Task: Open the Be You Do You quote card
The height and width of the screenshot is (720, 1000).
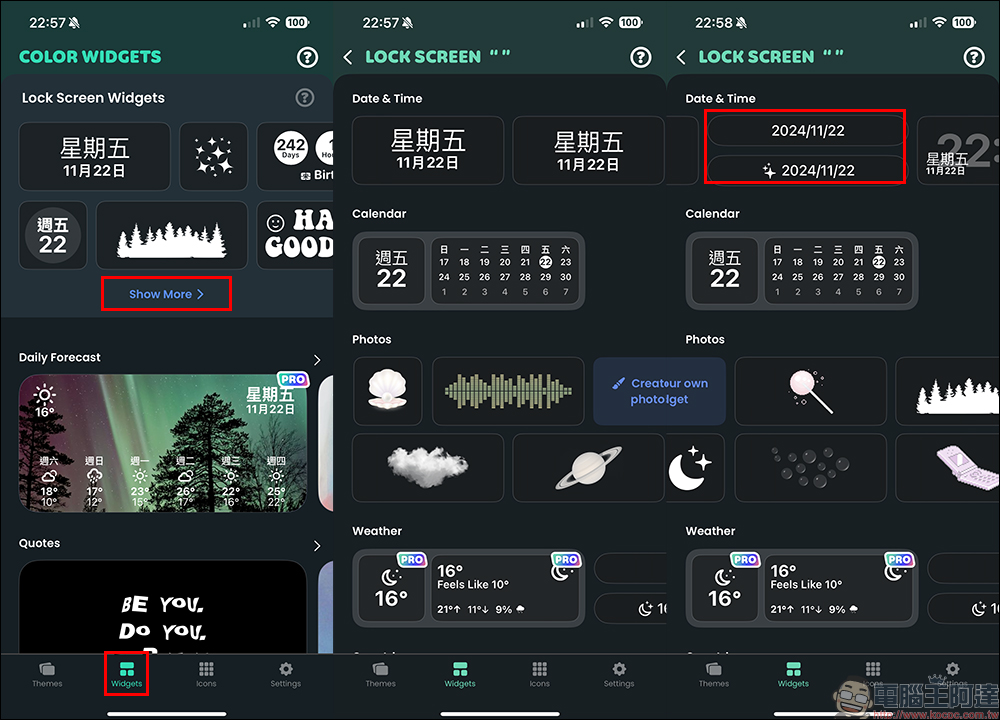Action: 163,607
